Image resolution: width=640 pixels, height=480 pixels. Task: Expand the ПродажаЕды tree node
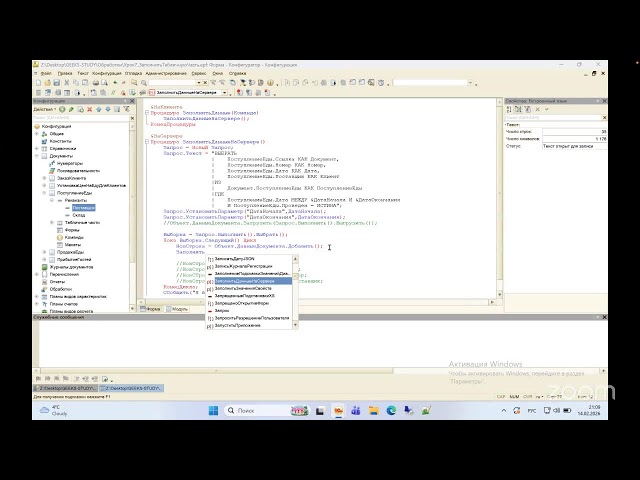44,252
